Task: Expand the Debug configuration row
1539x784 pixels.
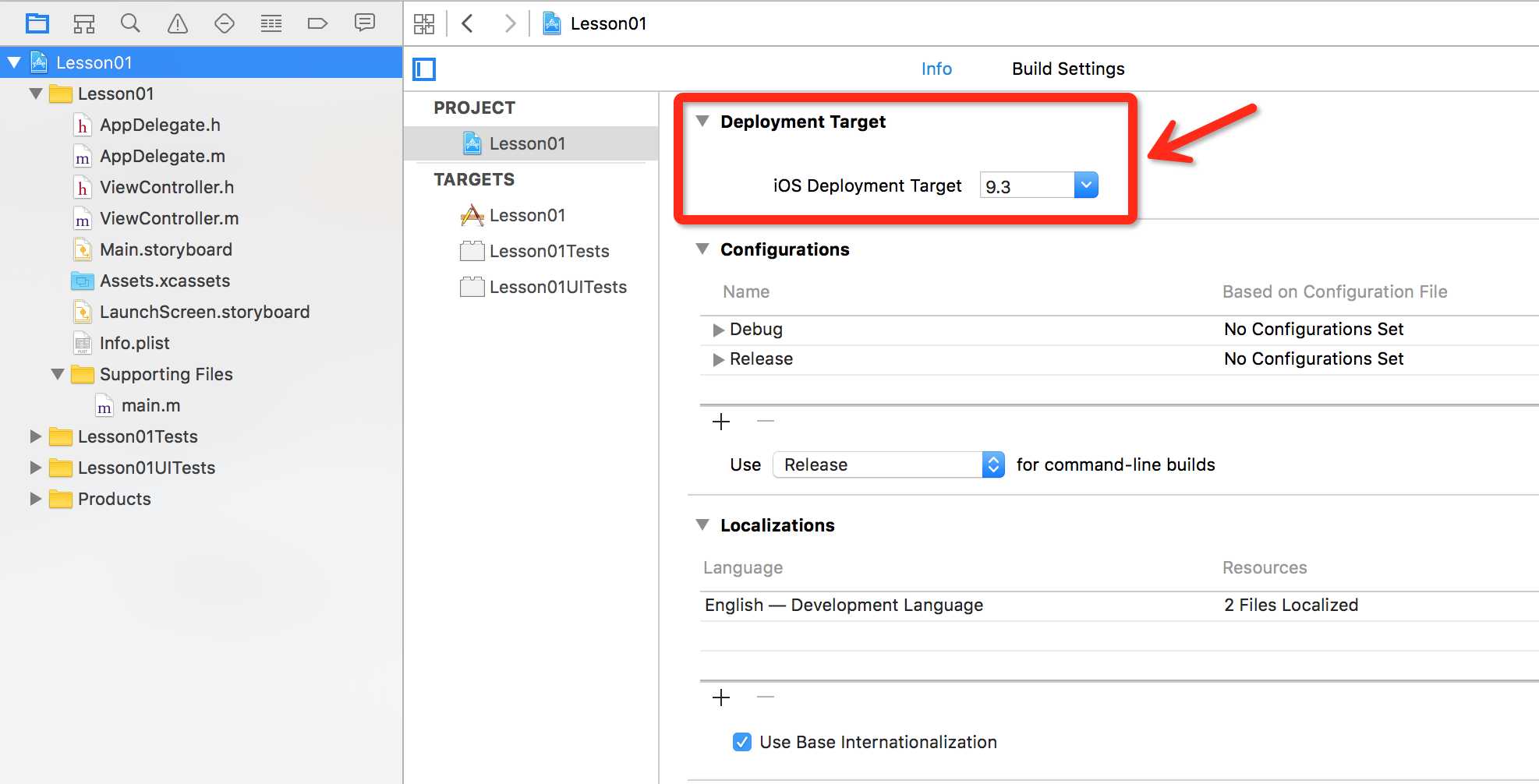Action: [718, 330]
